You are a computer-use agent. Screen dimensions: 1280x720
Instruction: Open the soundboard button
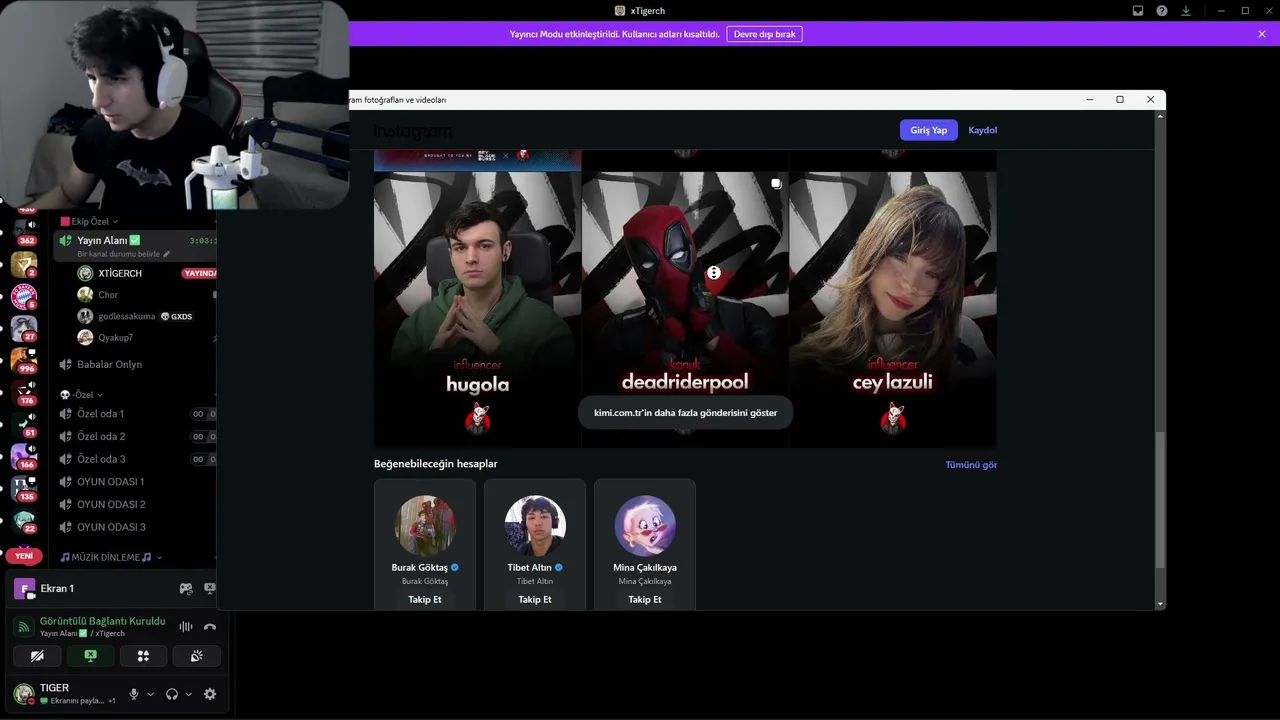[196, 656]
